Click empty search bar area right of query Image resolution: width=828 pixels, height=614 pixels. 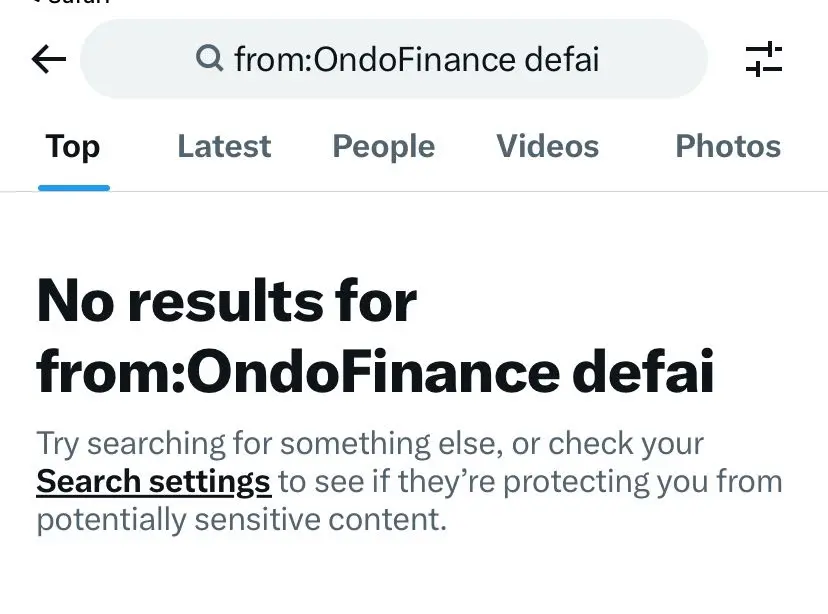(x=652, y=59)
